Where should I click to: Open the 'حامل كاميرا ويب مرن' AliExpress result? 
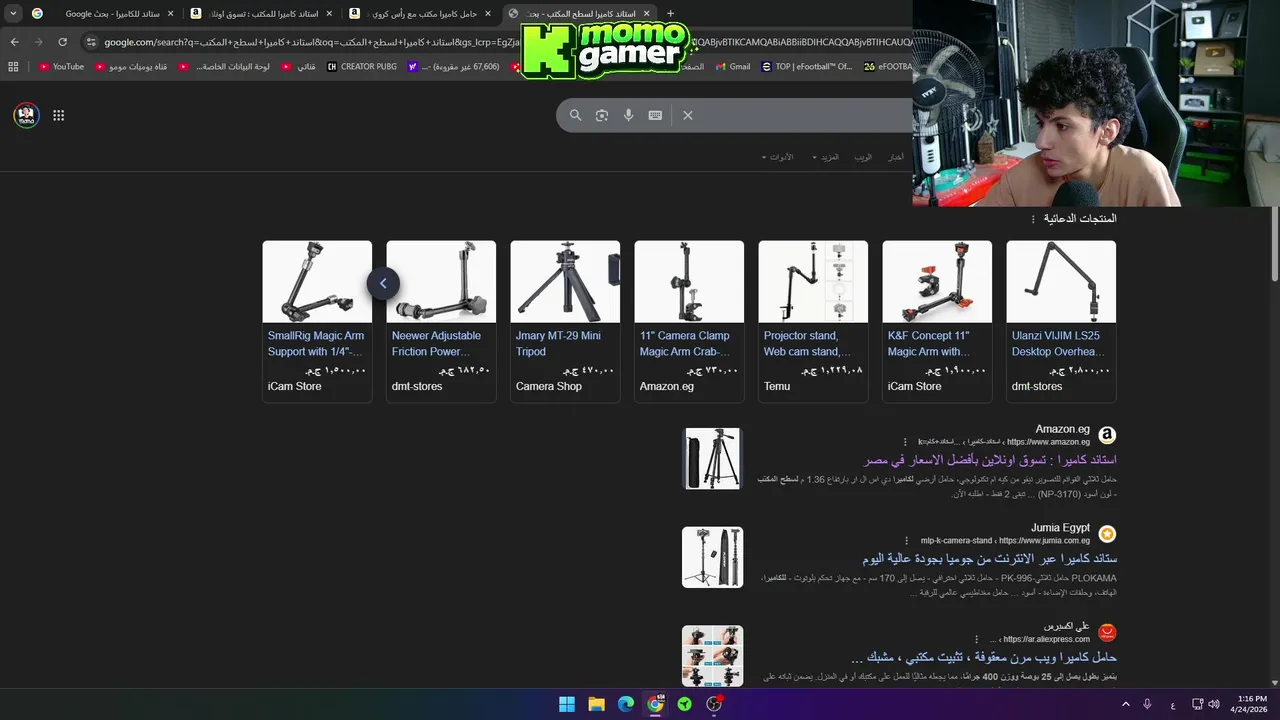click(x=984, y=657)
